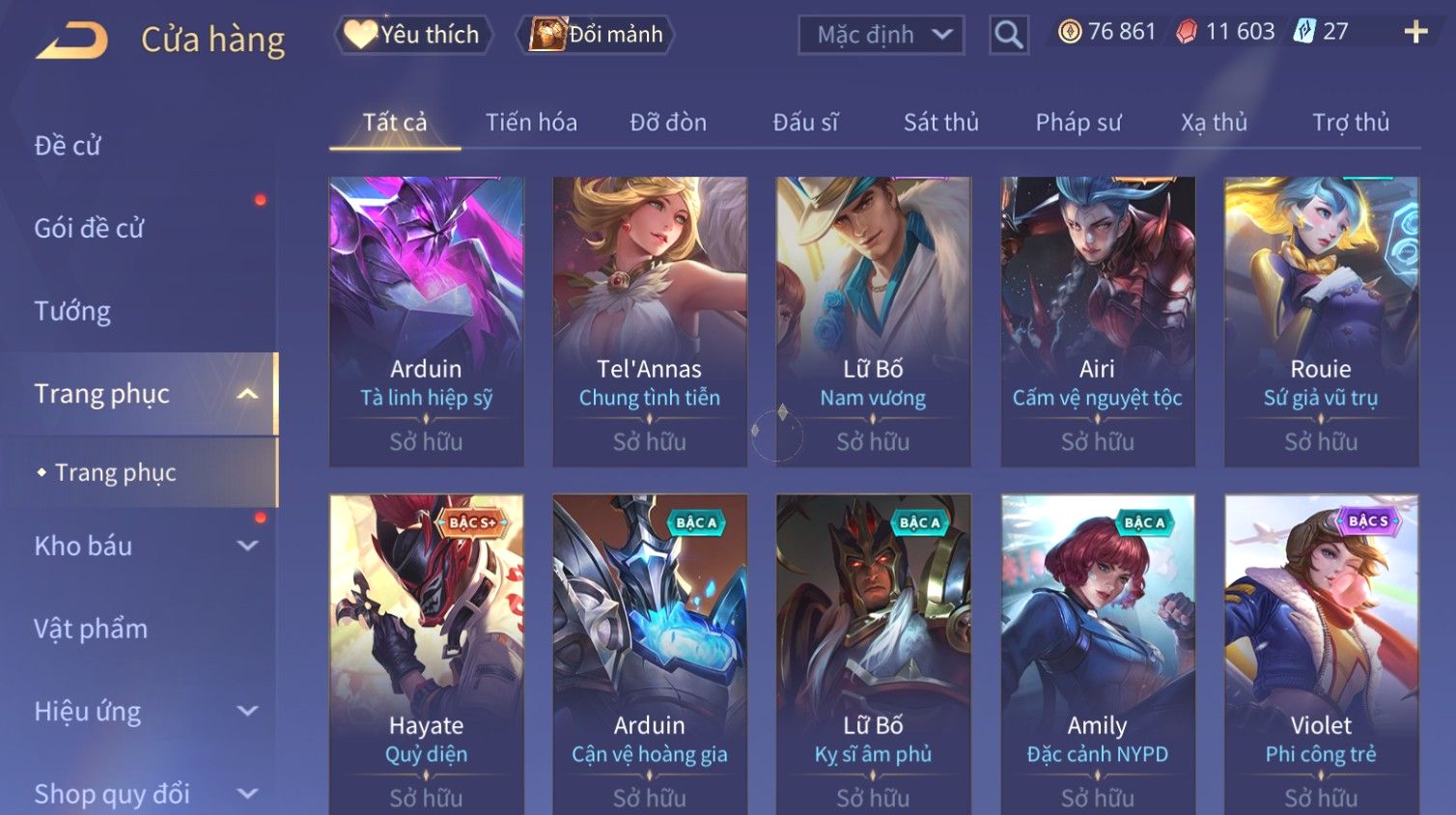
Task: Tap the blue voucher currency icon
Action: pos(1304,32)
